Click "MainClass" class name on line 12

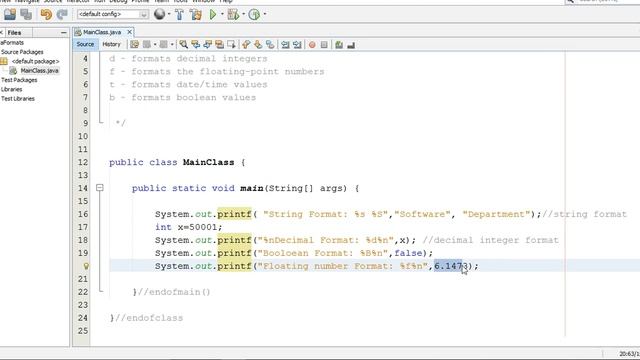[209, 162]
